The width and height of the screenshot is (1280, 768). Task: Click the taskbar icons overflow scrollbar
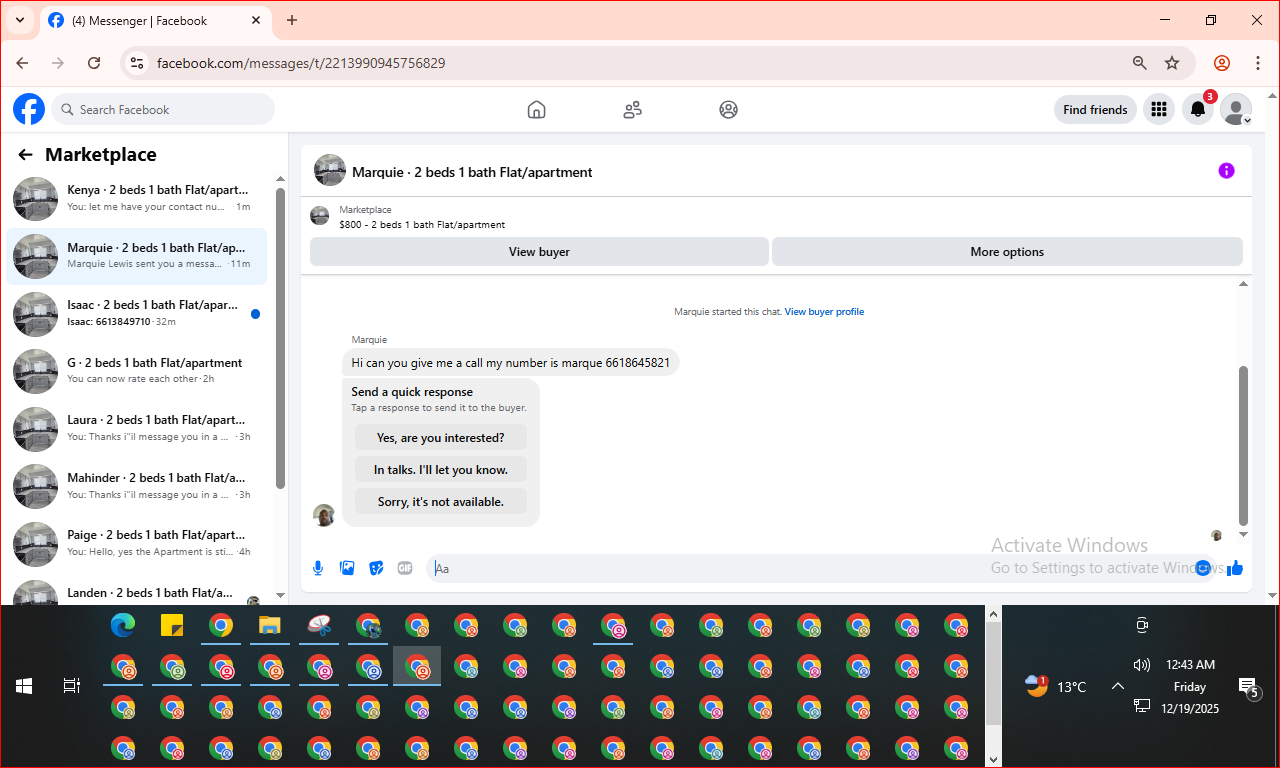click(x=993, y=673)
